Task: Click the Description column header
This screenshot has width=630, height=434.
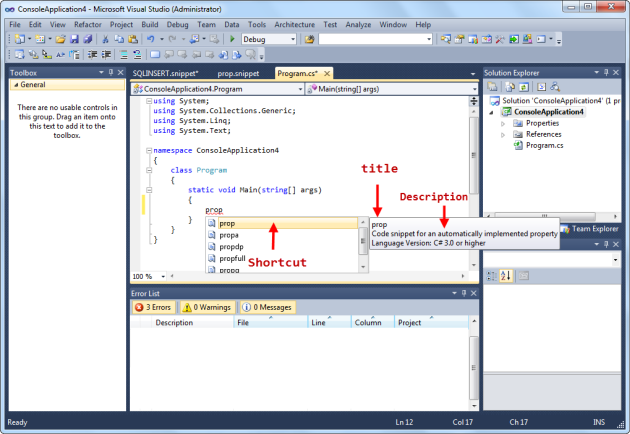Action: (174, 323)
